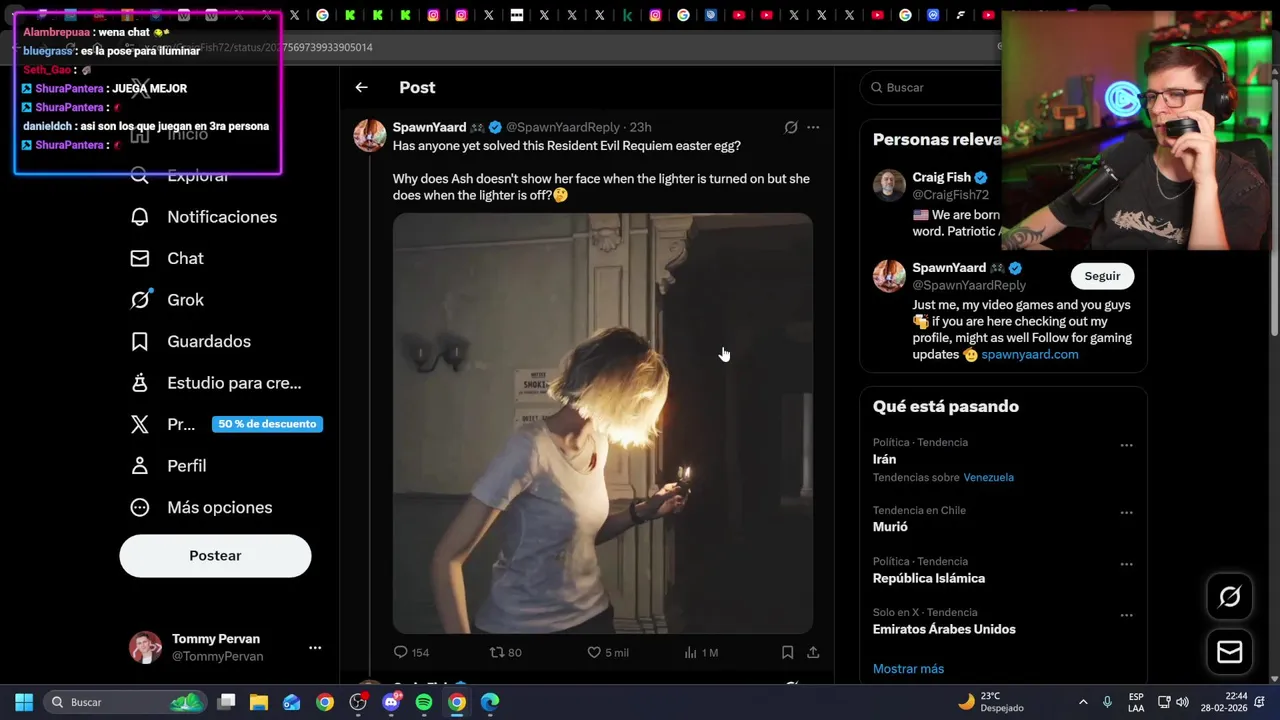Open the floating Grok button

point(1230,597)
